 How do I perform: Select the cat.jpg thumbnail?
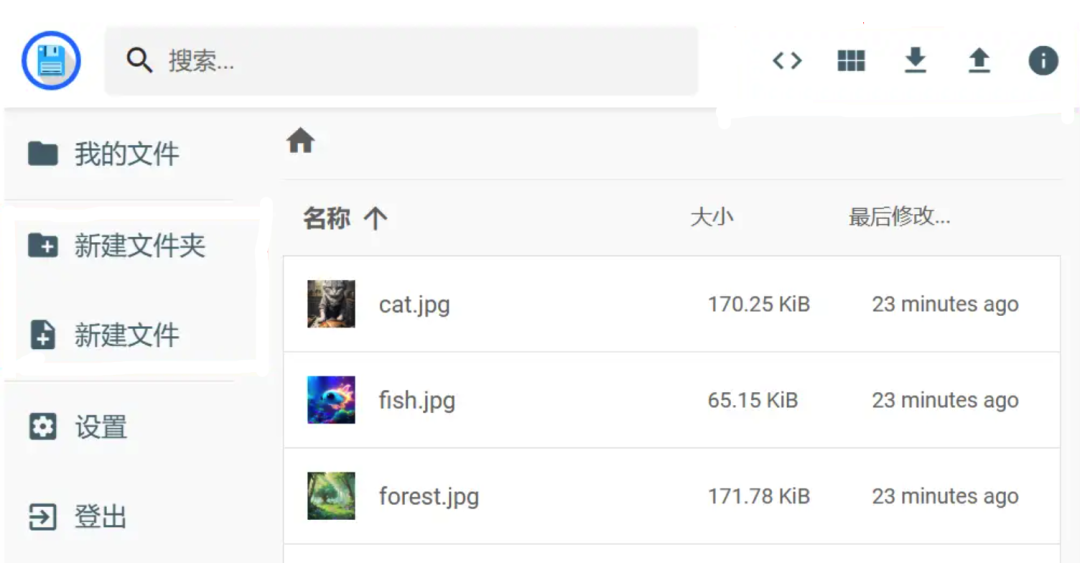click(331, 304)
